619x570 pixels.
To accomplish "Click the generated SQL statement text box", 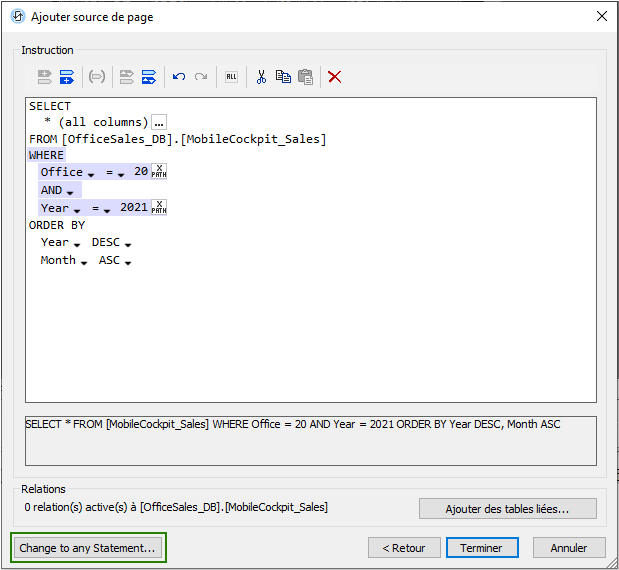I will (310, 440).
